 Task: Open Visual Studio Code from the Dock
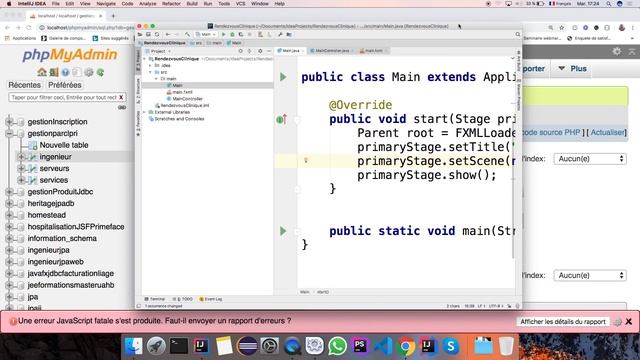click(x=383, y=346)
